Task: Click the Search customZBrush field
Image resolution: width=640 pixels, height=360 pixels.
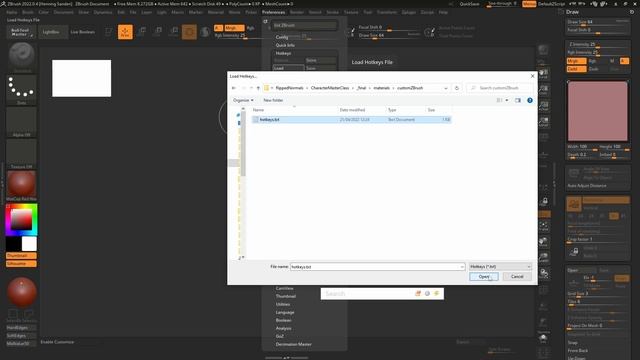Action: click(x=499, y=88)
